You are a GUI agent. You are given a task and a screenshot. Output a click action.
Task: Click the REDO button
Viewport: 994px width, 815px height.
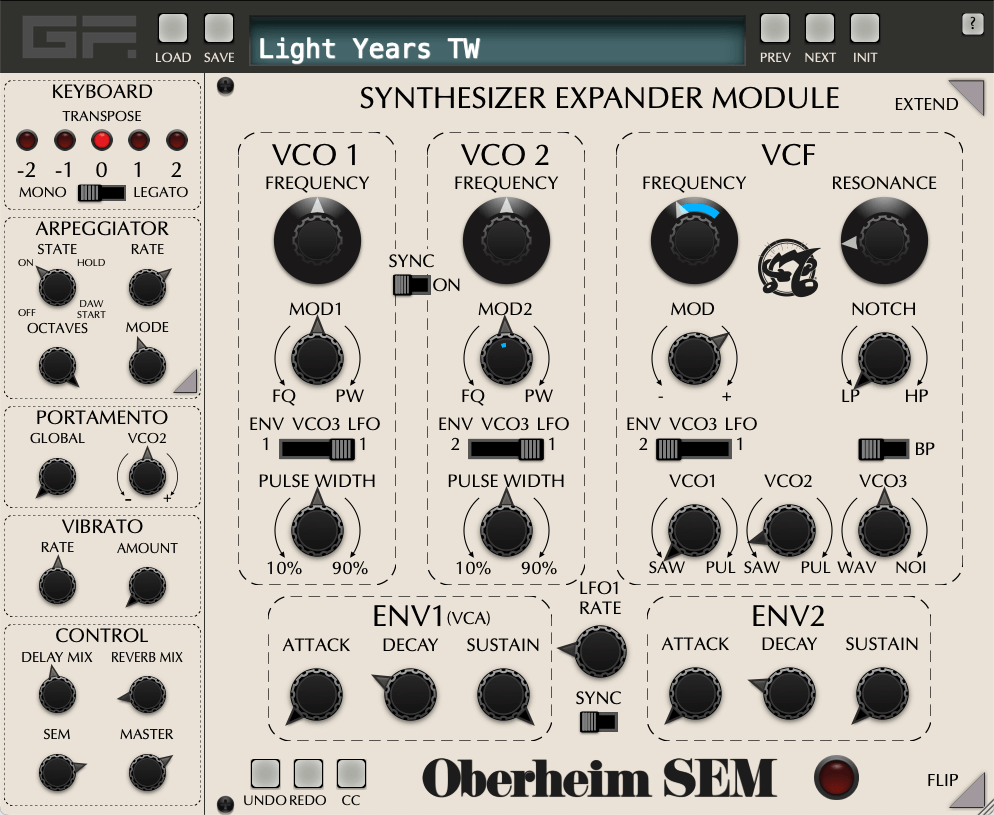[308, 774]
